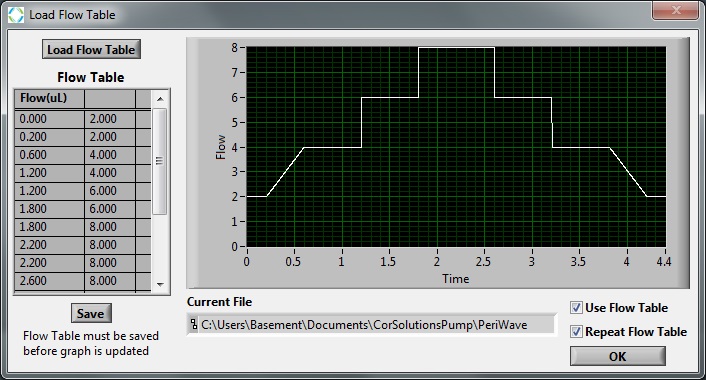The height and width of the screenshot is (380, 706).
Task: Click the 8-level plateau on flow graph
Action: click(x=456, y=47)
